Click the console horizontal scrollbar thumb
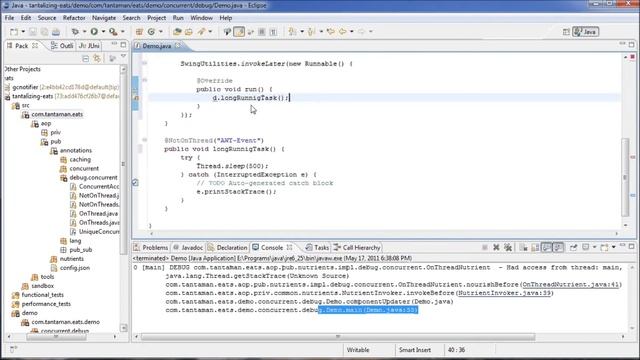The width and height of the screenshot is (640, 360). [x=338, y=337]
